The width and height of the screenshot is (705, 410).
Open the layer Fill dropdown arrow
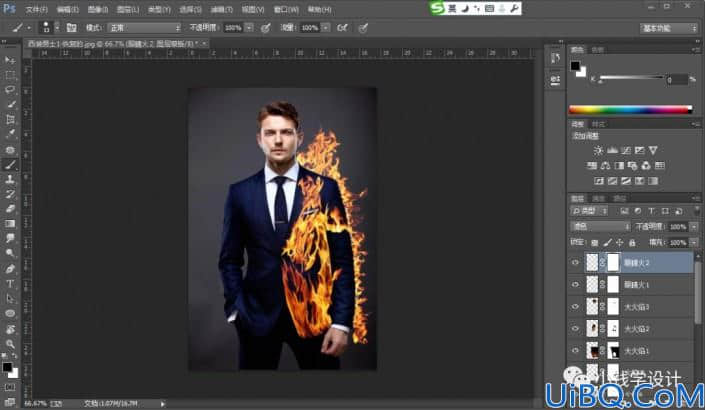[695, 243]
